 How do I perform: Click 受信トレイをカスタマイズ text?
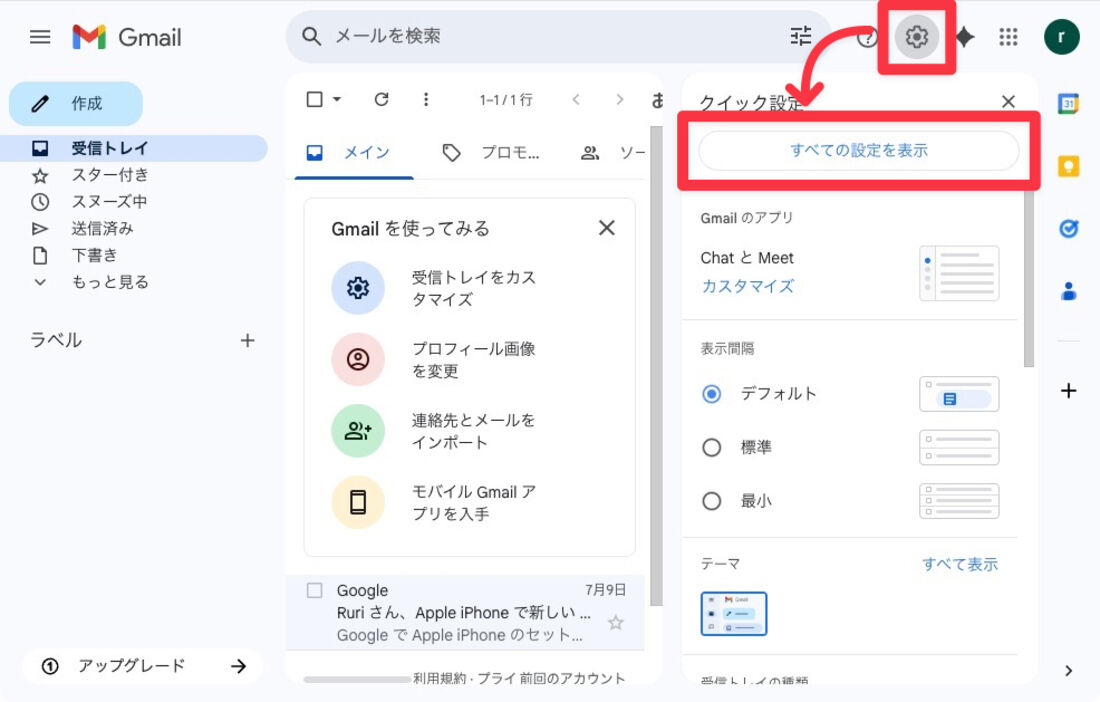(x=474, y=288)
